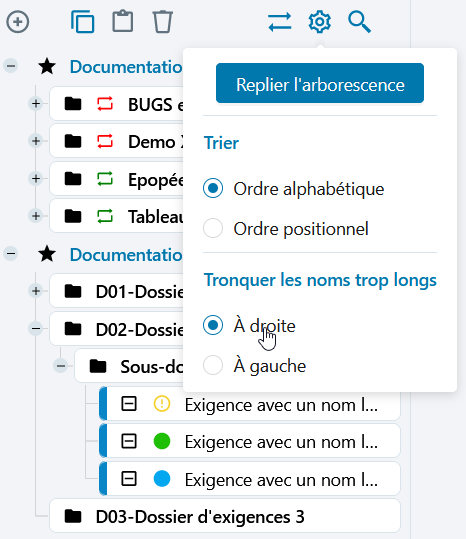Screen dimensions: 466x539
Task: Select Exigence text with yellow warning status
Action: 281,405
